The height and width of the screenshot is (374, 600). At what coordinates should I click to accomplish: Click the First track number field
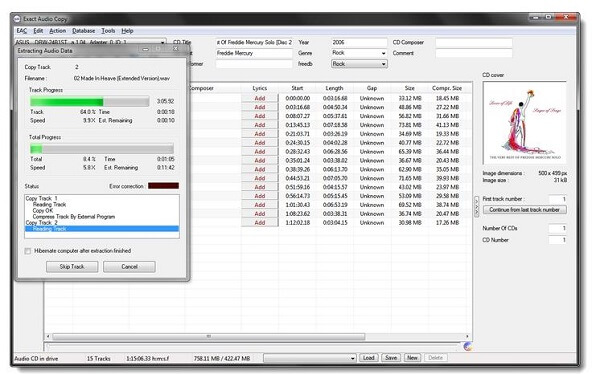558,199
